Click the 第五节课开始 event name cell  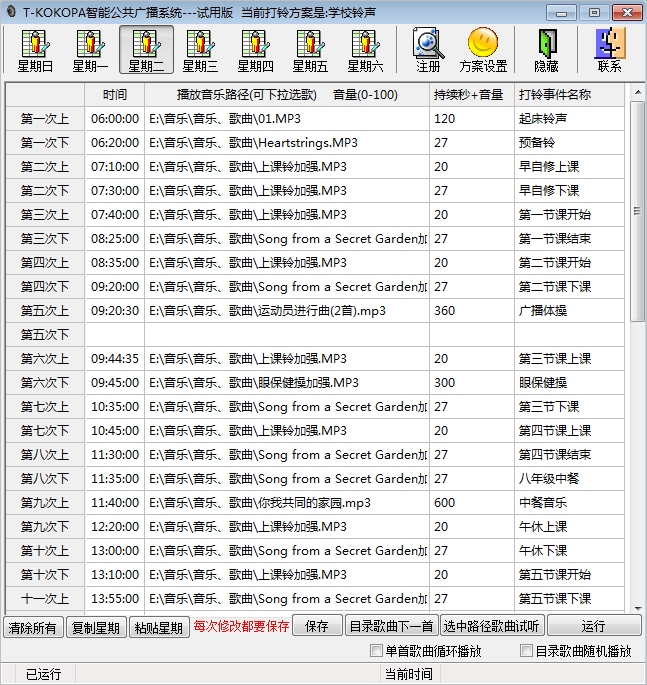[569, 574]
